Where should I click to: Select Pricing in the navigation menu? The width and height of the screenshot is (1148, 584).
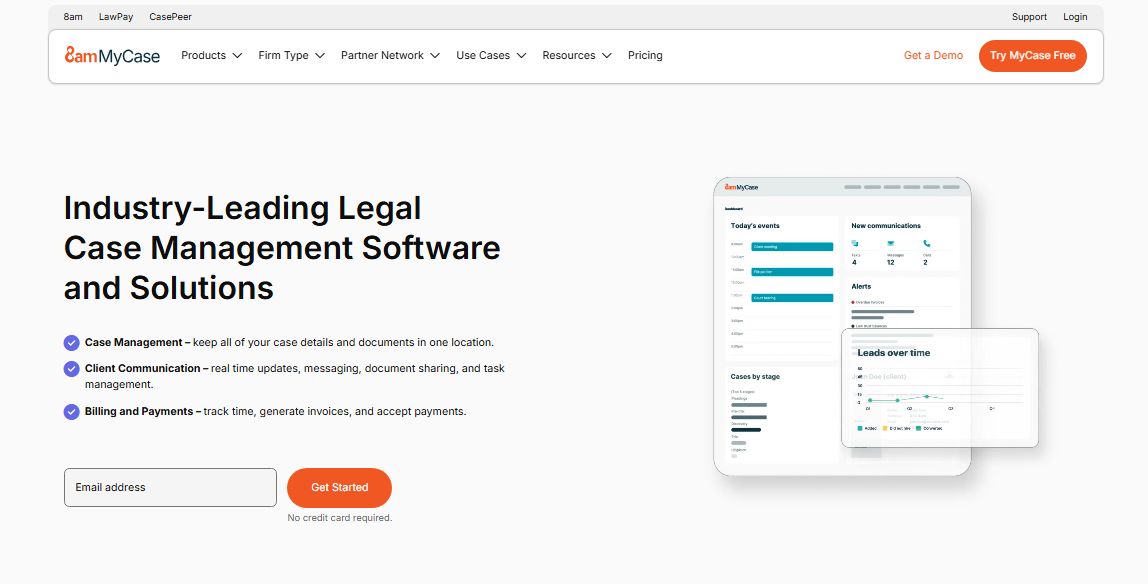[x=645, y=55]
